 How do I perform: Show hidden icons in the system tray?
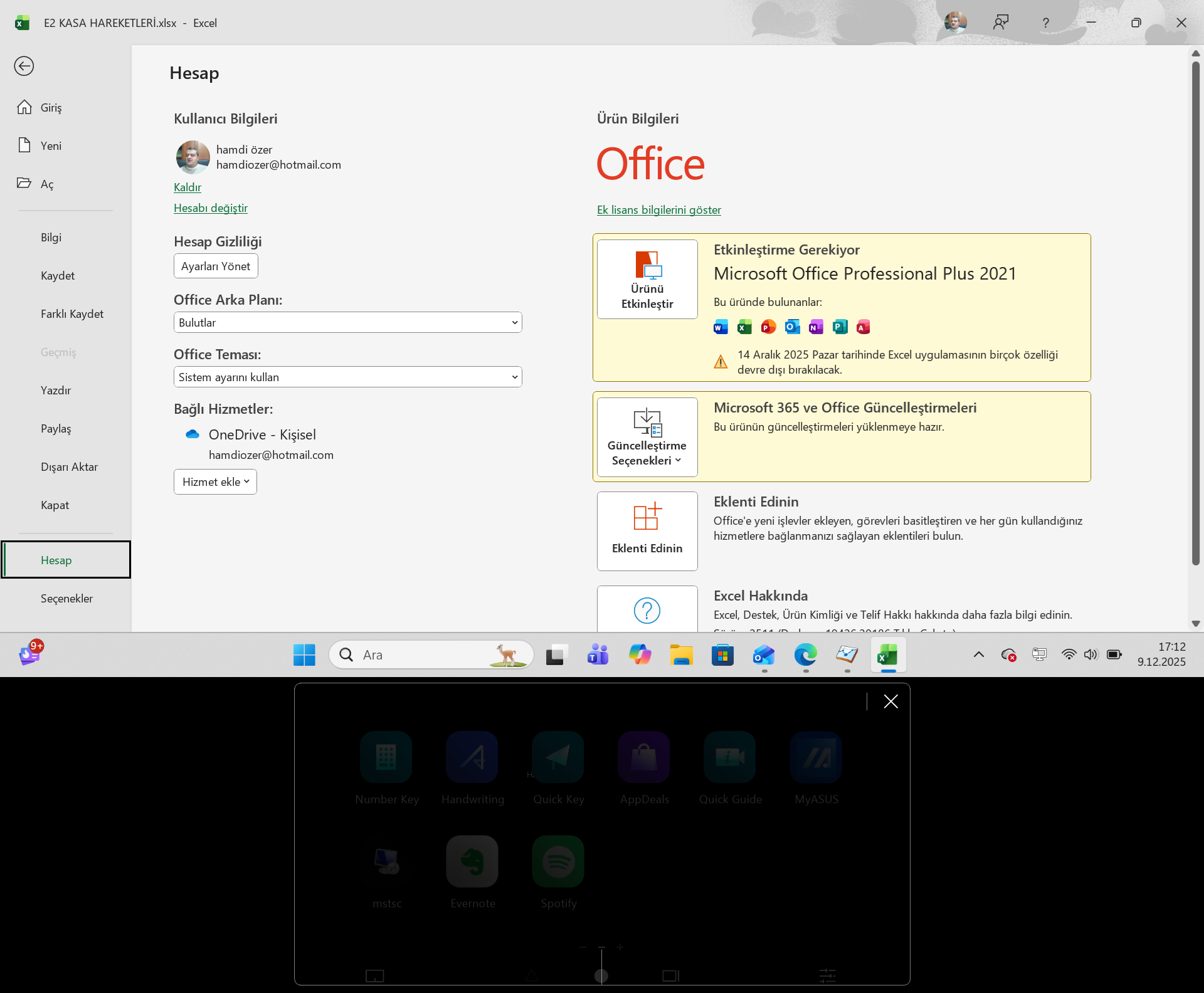click(978, 655)
